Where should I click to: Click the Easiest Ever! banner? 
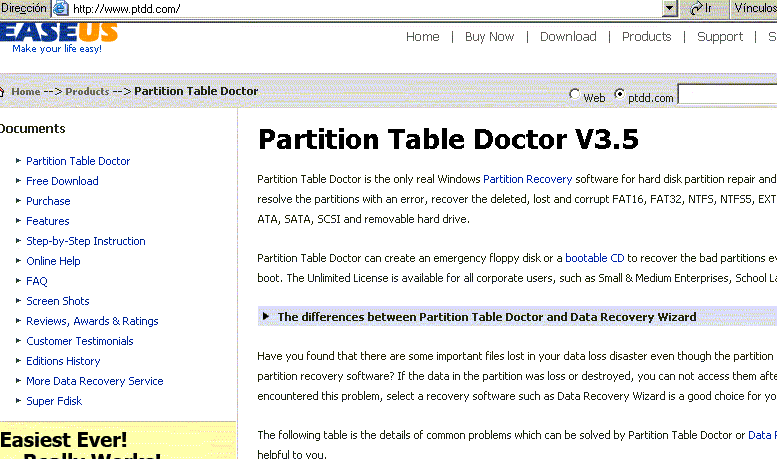tap(118, 441)
